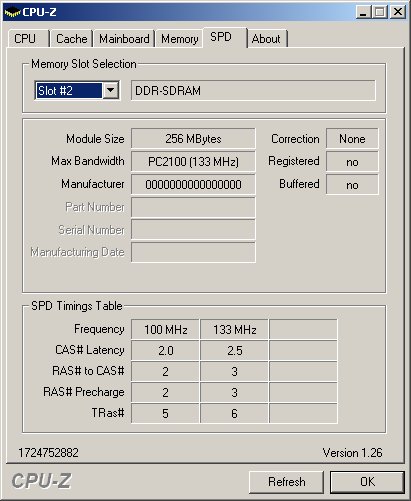This screenshot has height=501, width=411.
Task: Click the CPU-Z title bar icon
Action: pos(12,12)
